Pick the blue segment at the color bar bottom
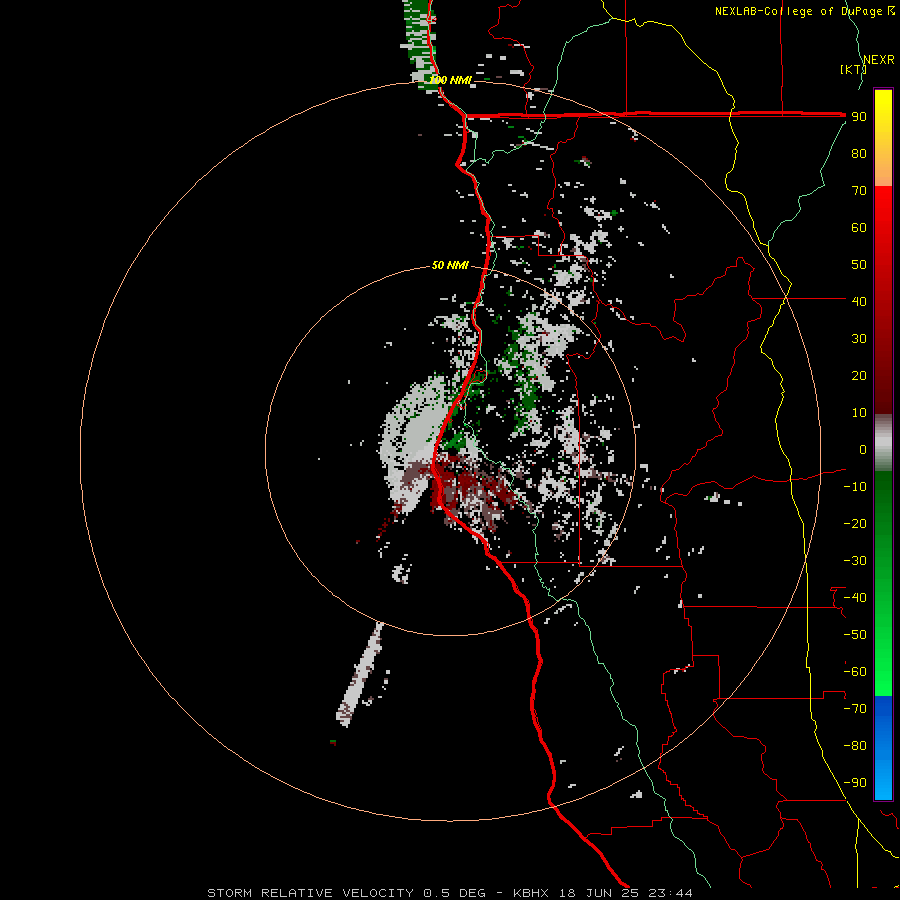 coord(883,748)
